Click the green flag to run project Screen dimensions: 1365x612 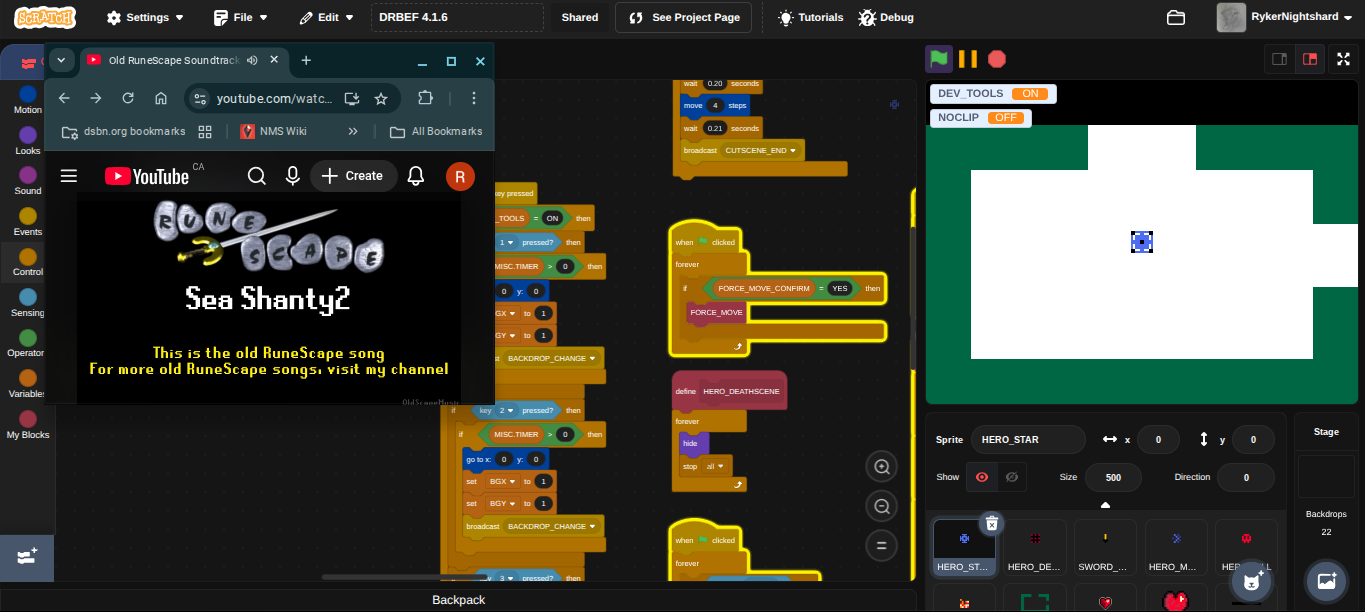tap(938, 59)
